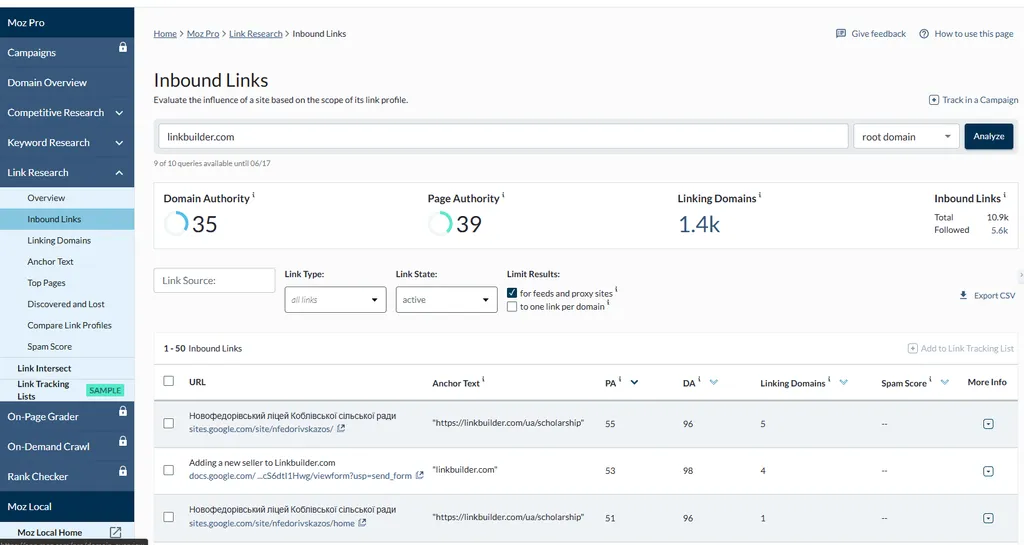
Task: Open Top Pages in the sidebar
Action: click(x=46, y=283)
